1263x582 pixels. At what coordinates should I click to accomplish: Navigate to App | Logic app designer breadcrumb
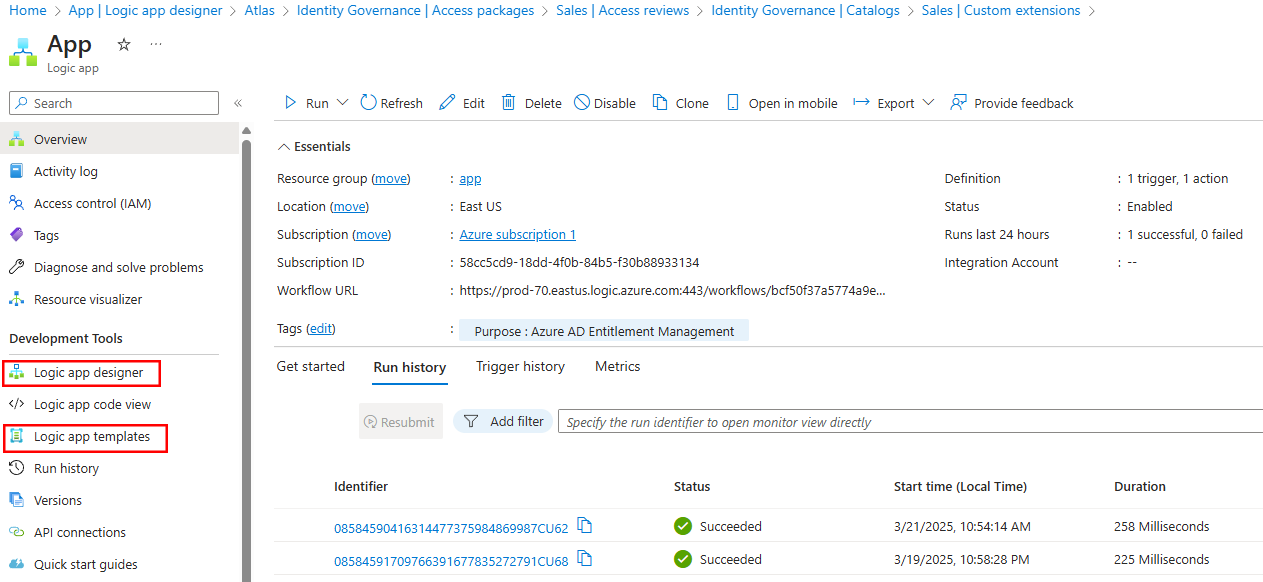(146, 10)
